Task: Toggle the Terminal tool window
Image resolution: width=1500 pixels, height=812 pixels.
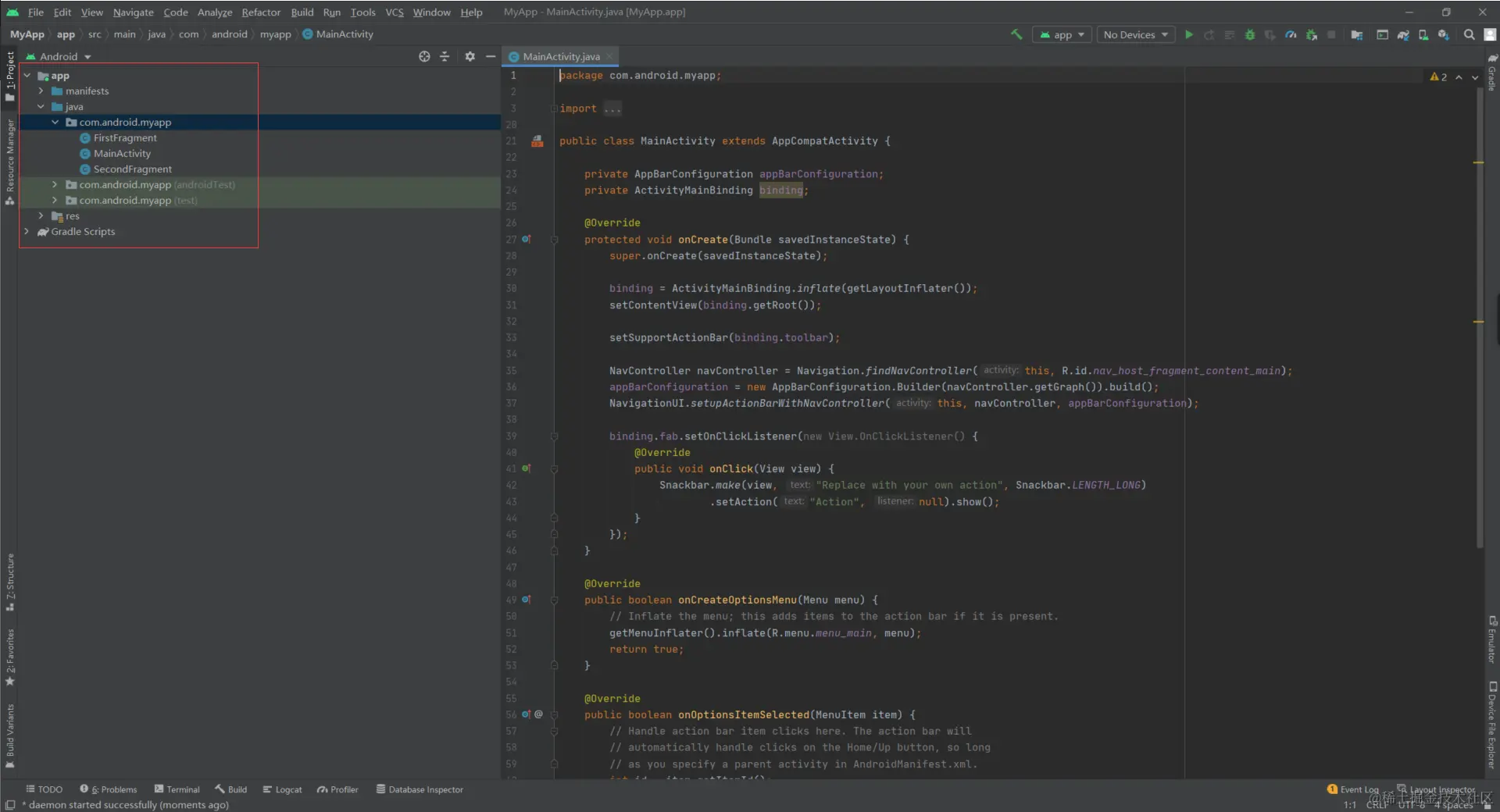Action: (x=177, y=789)
